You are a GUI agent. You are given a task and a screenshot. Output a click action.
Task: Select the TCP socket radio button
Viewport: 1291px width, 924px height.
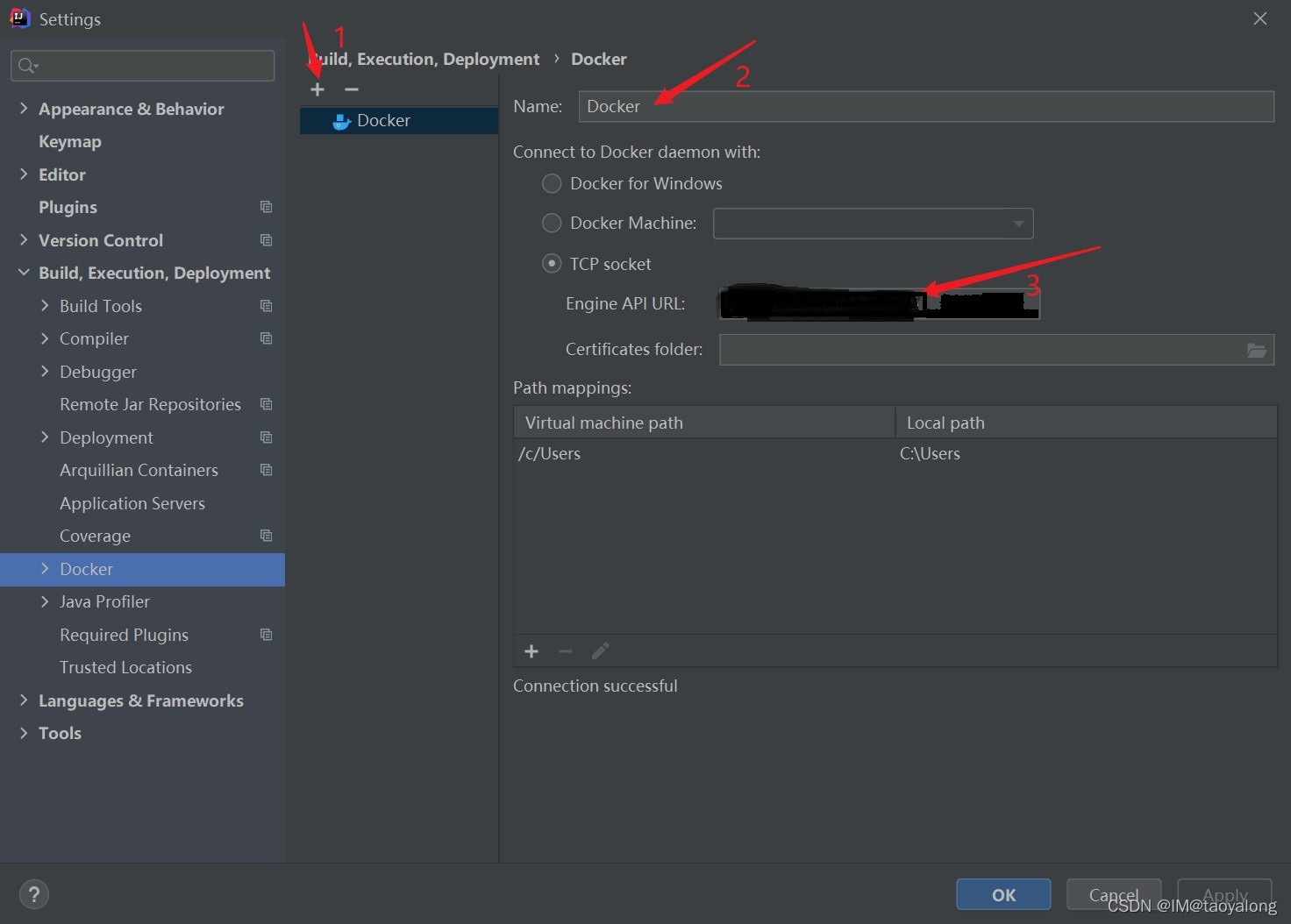click(x=552, y=264)
